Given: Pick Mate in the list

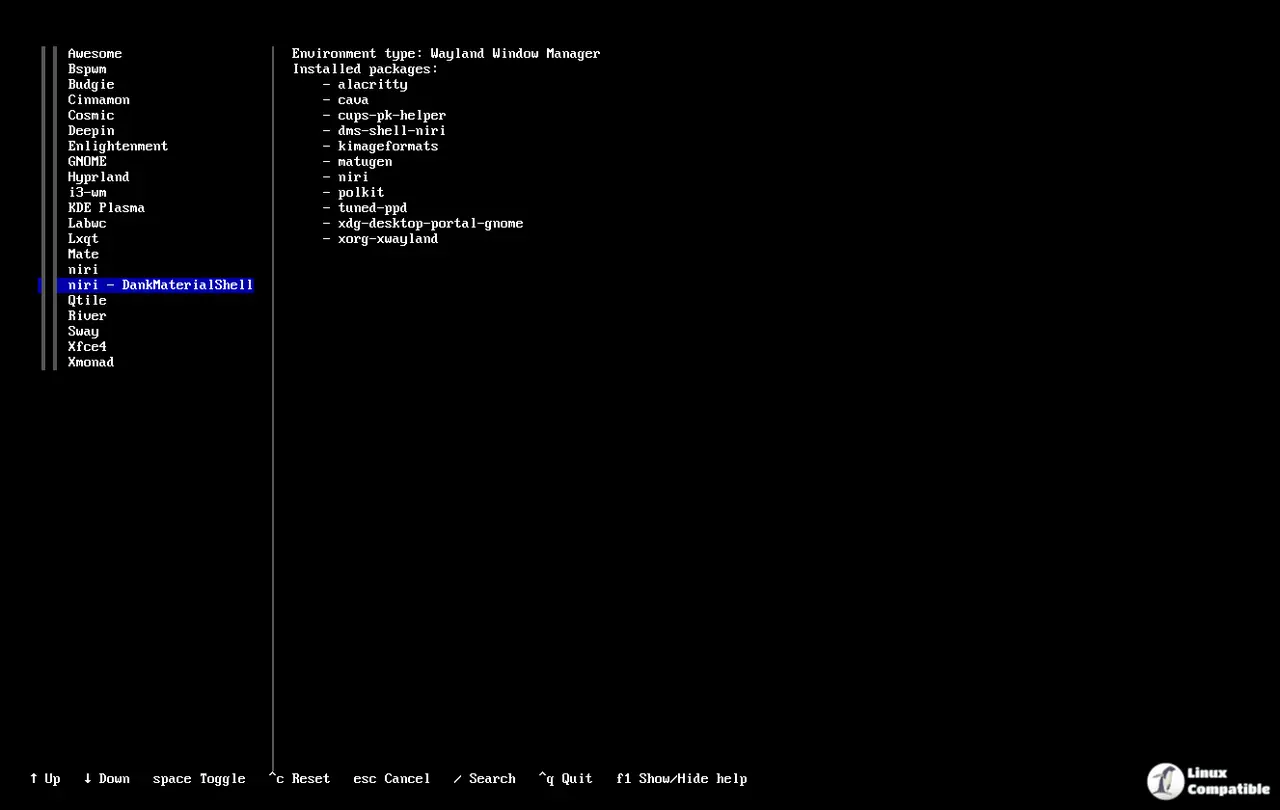Looking at the screenshot, I should click(x=83, y=254).
